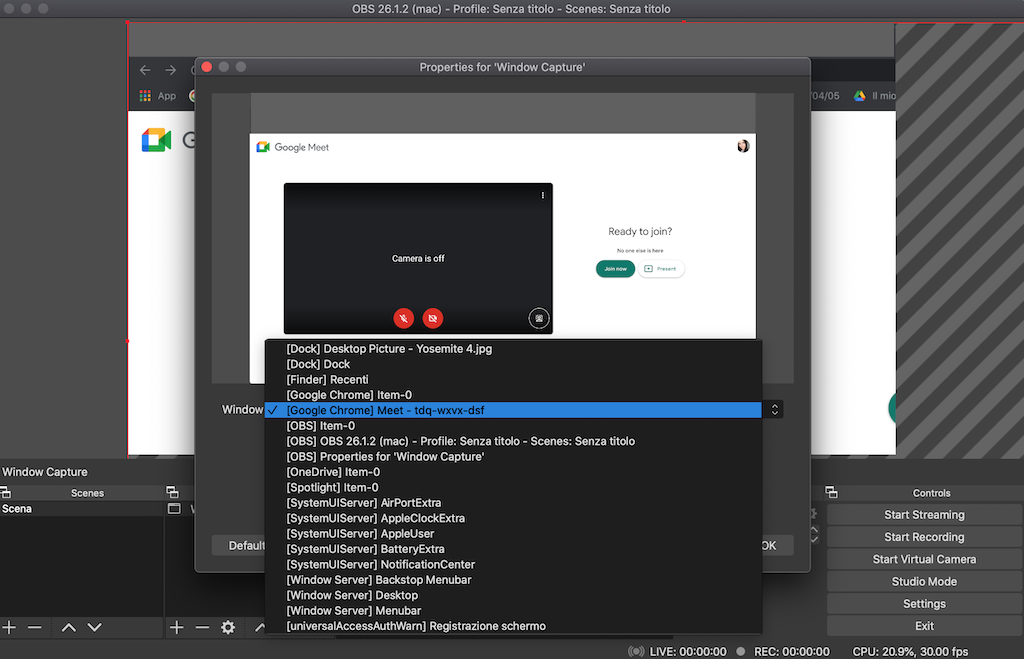Screen dimensions: 1024x659
Task: Enable Studio Mode
Action: click(x=924, y=581)
